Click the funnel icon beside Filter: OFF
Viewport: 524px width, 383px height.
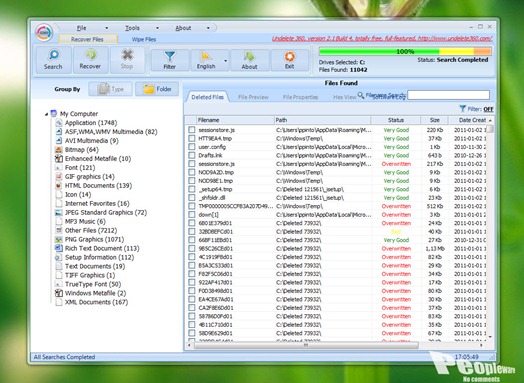463,109
